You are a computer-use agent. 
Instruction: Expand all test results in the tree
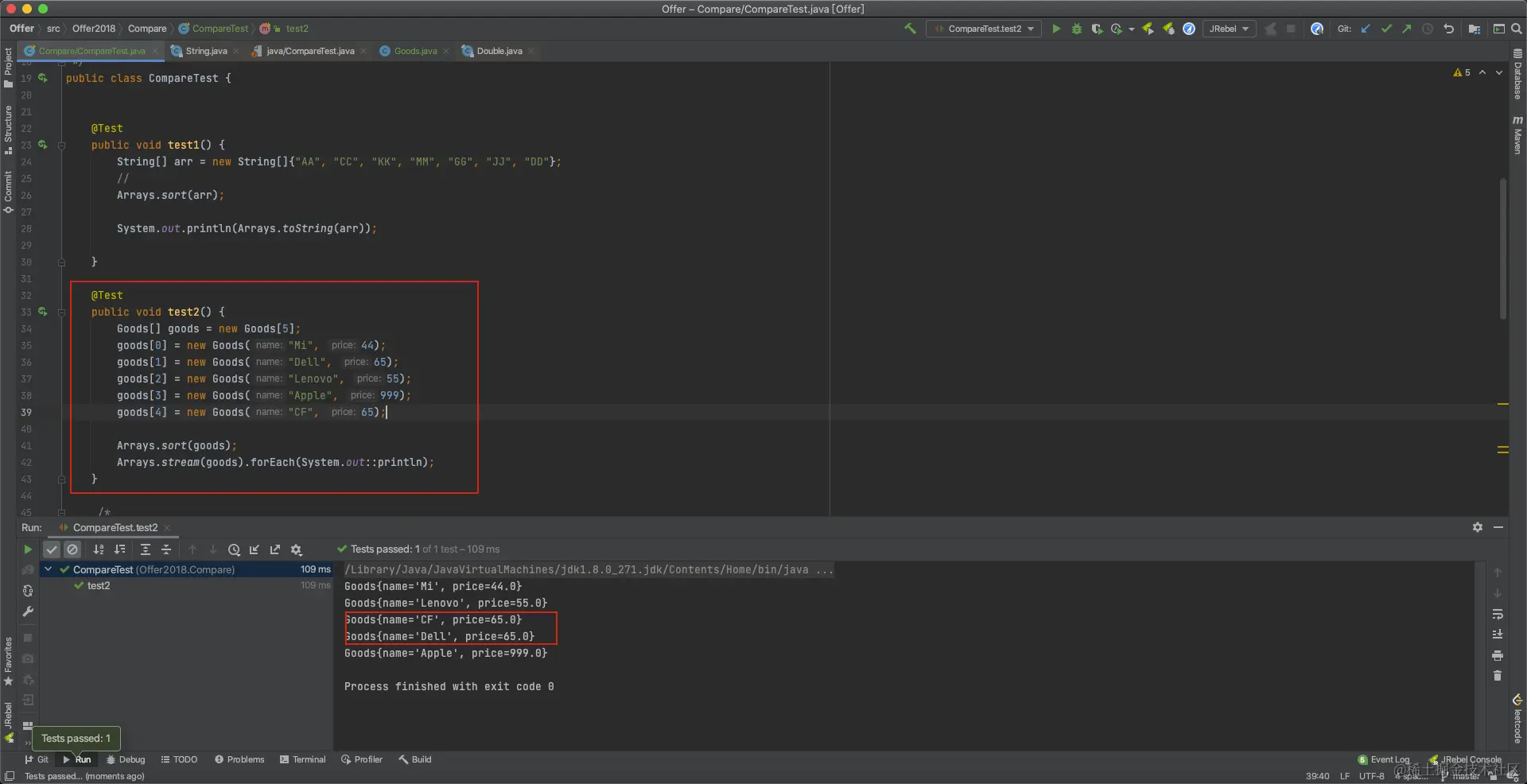(146, 549)
